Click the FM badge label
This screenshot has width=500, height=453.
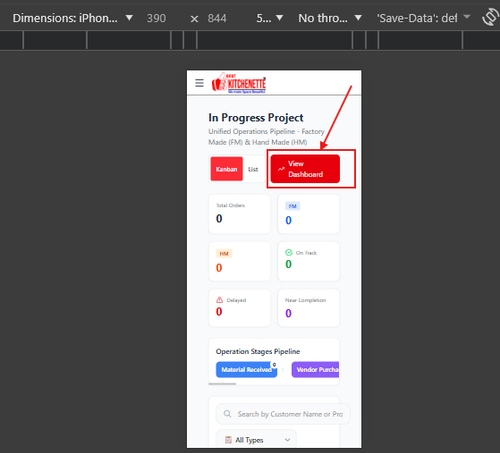pos(292,206)
